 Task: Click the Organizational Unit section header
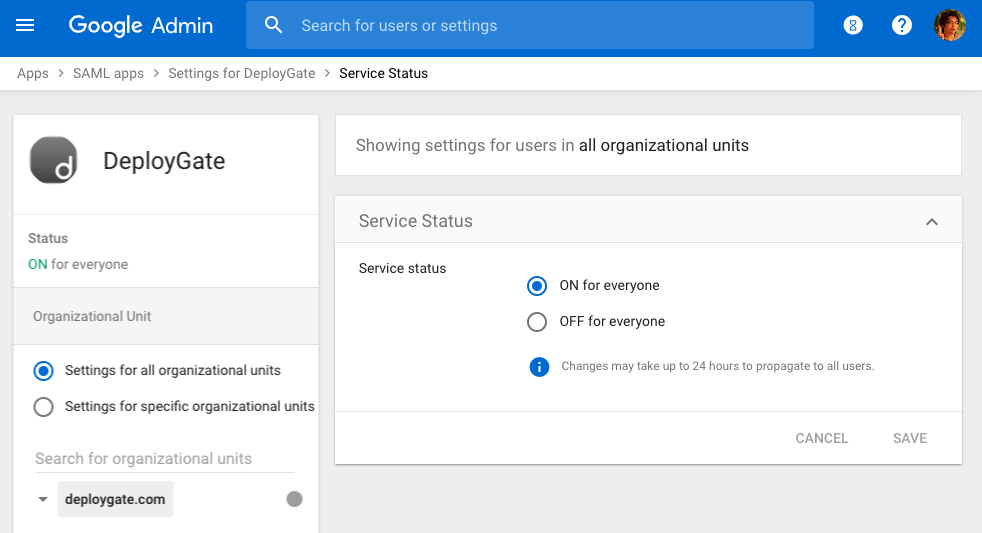coord(166,316)
